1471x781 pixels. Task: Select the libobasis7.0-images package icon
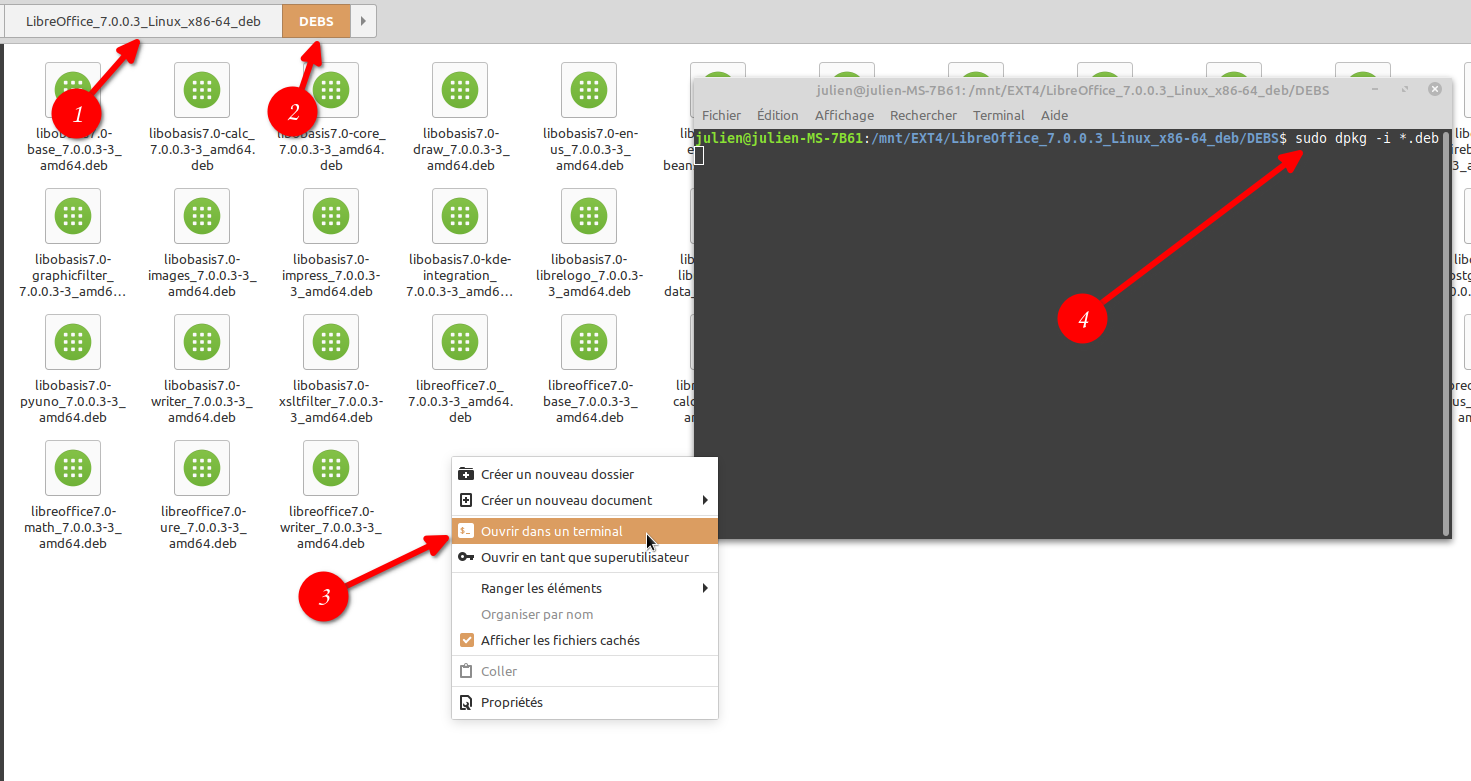point(202,216)
